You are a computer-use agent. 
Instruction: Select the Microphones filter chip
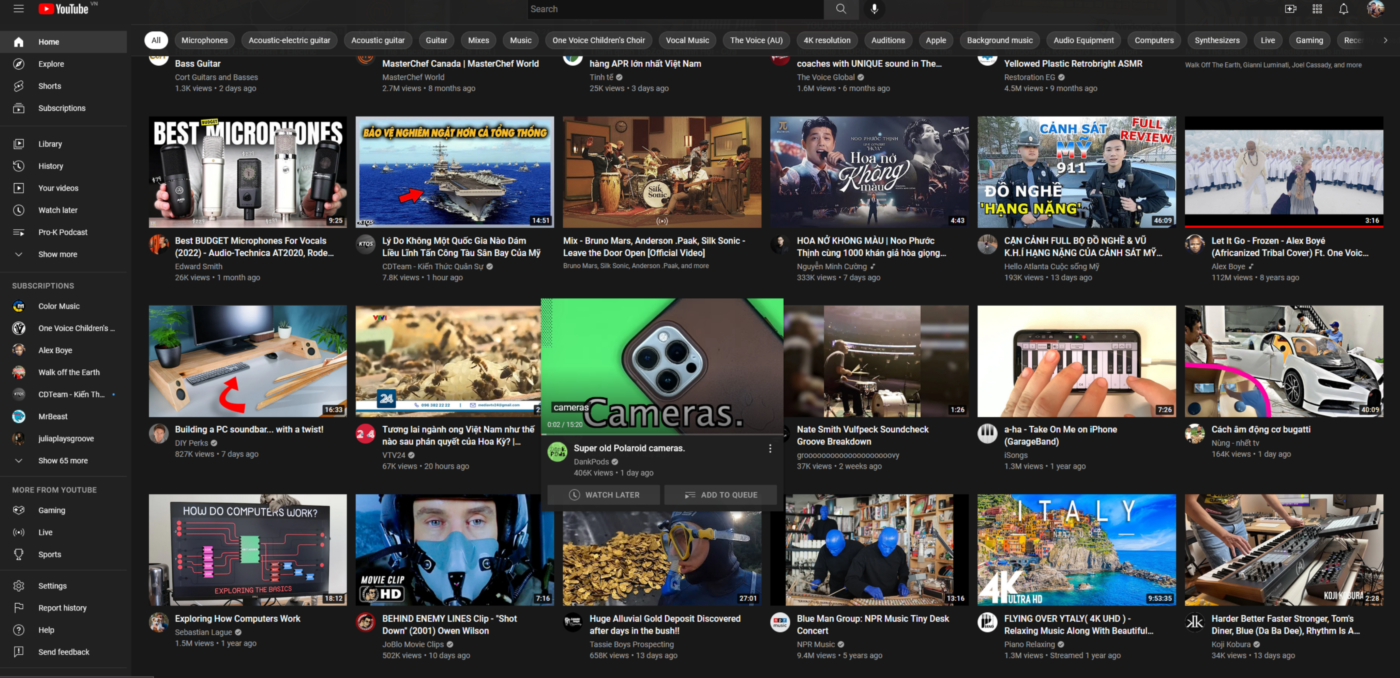tap(204, 41)
